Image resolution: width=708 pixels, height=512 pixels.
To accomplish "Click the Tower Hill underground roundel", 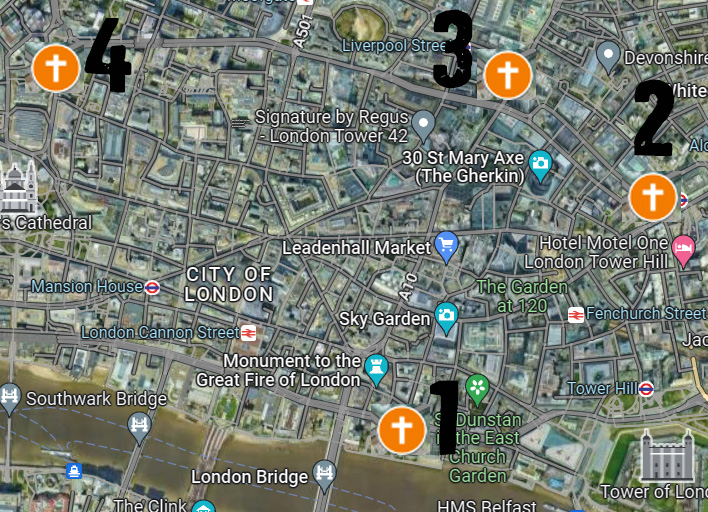I will pos(646,388).
